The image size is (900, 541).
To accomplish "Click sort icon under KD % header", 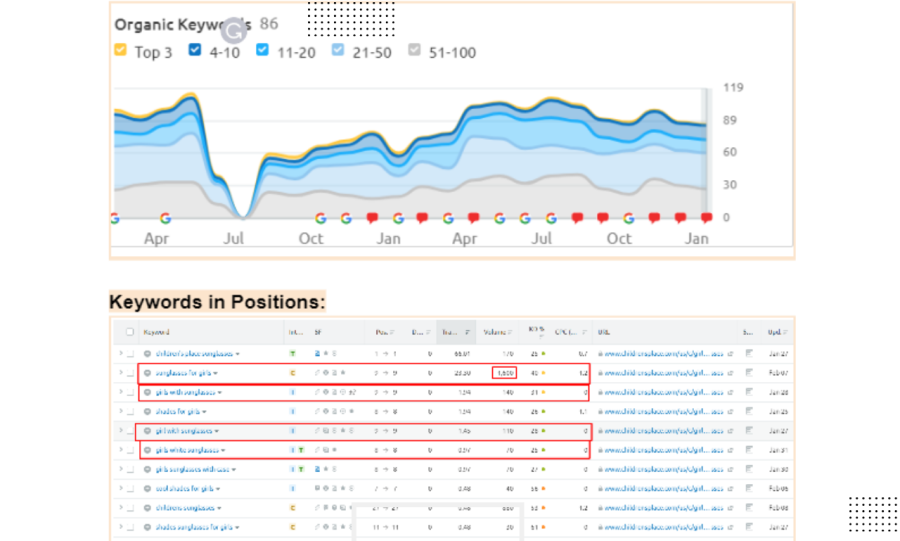I will point(541,336).
